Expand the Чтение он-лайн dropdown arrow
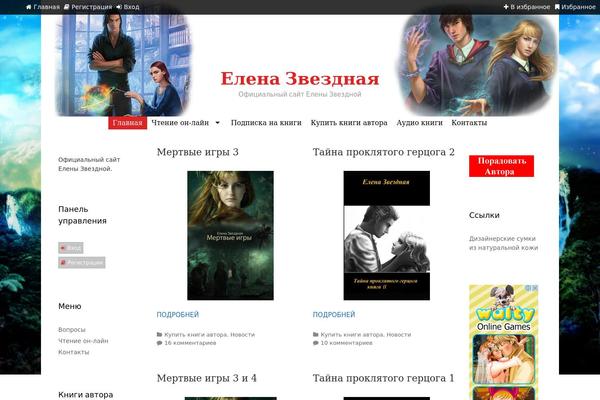This screenshot has height=400, width=600. [218, 123]
